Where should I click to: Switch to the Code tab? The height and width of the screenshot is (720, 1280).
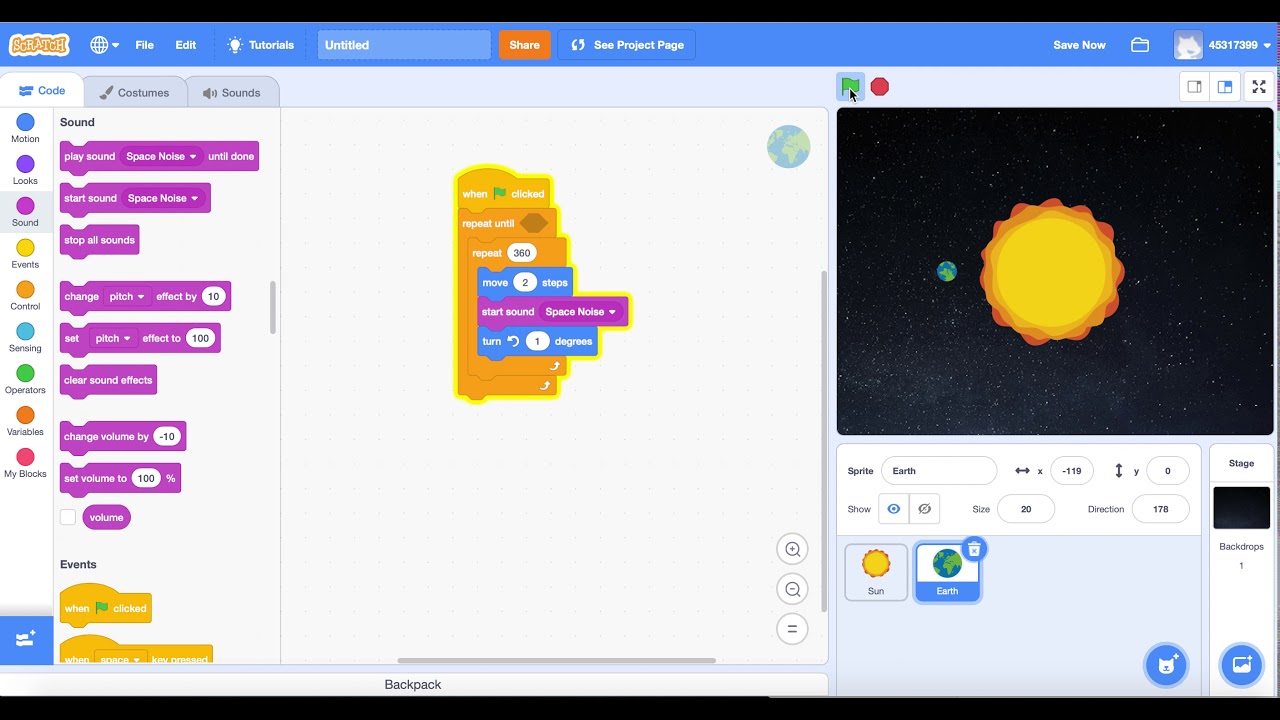click(42, 91)
